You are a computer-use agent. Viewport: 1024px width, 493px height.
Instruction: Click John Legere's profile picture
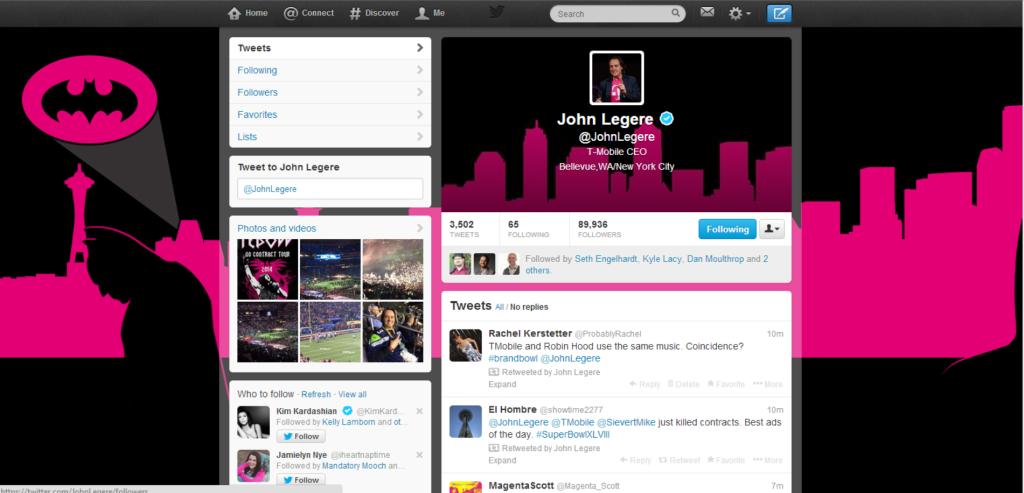[x=616, y=78]
